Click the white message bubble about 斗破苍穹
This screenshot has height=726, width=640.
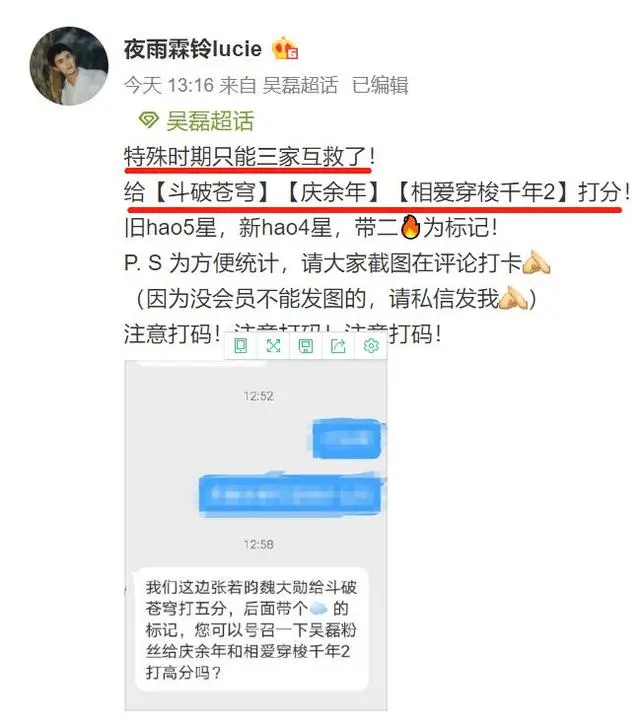tap(251, 630)
